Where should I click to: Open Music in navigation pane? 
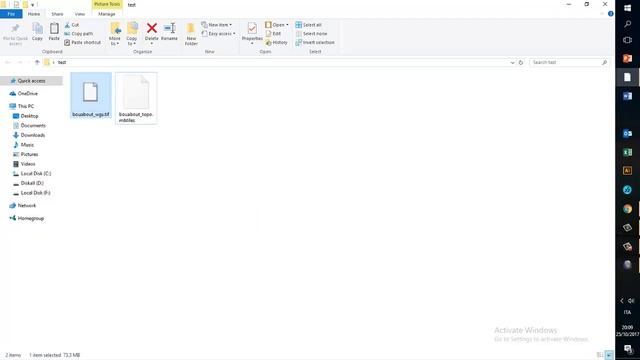tap(27, 145)
